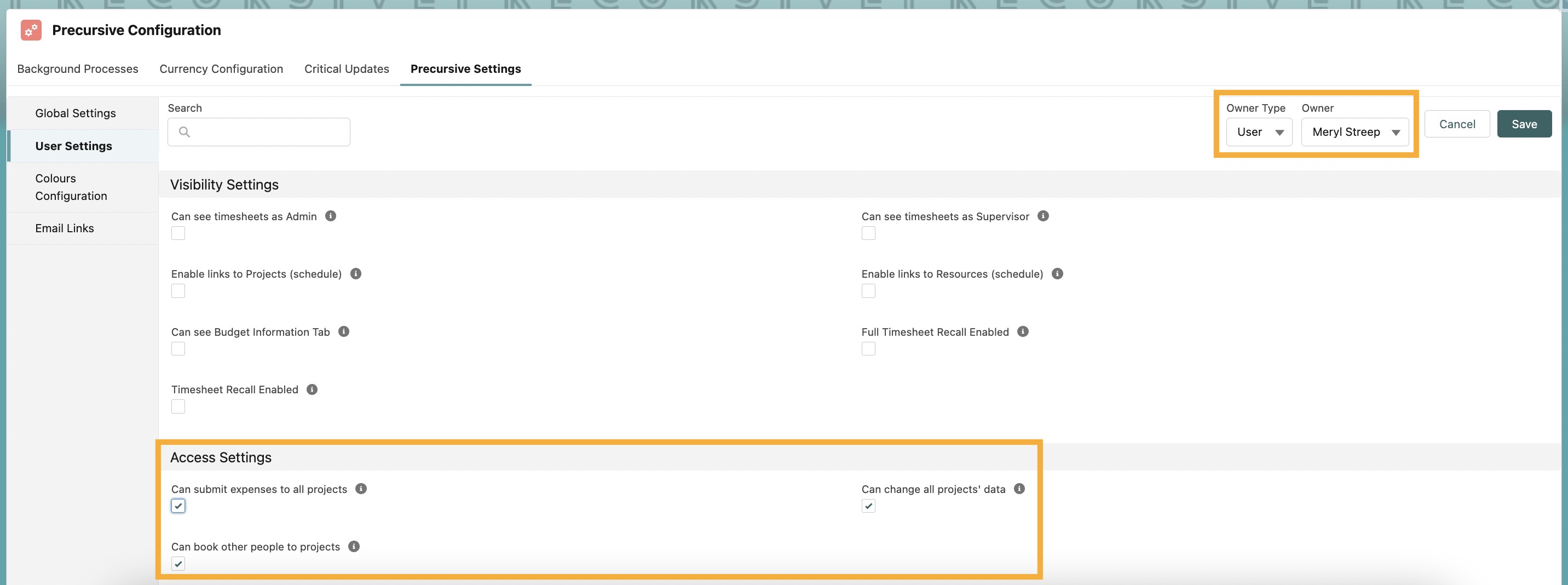
Task: Click the Precursive Configuration page title
Action: click(136, 30)
